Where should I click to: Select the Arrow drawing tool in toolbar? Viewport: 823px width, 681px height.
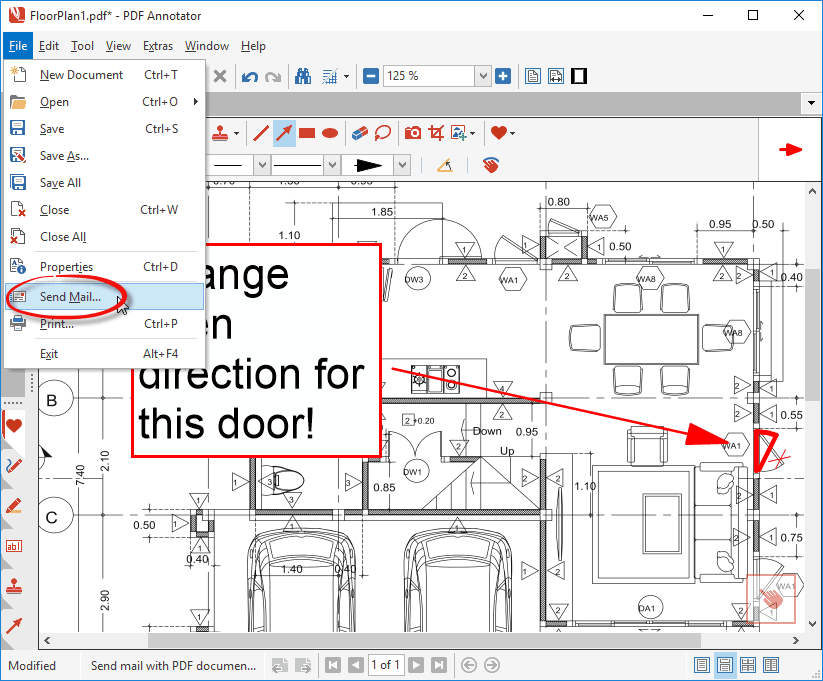[284, 132]
